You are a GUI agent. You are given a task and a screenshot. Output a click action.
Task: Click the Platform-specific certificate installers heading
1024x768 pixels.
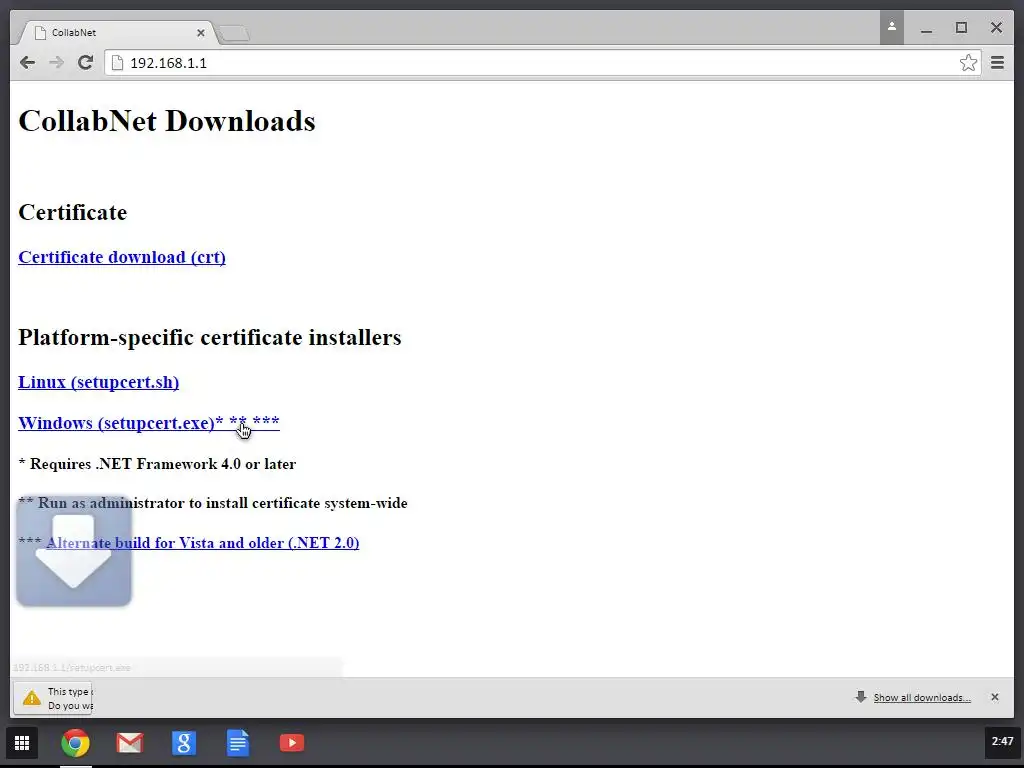(210, 338)
